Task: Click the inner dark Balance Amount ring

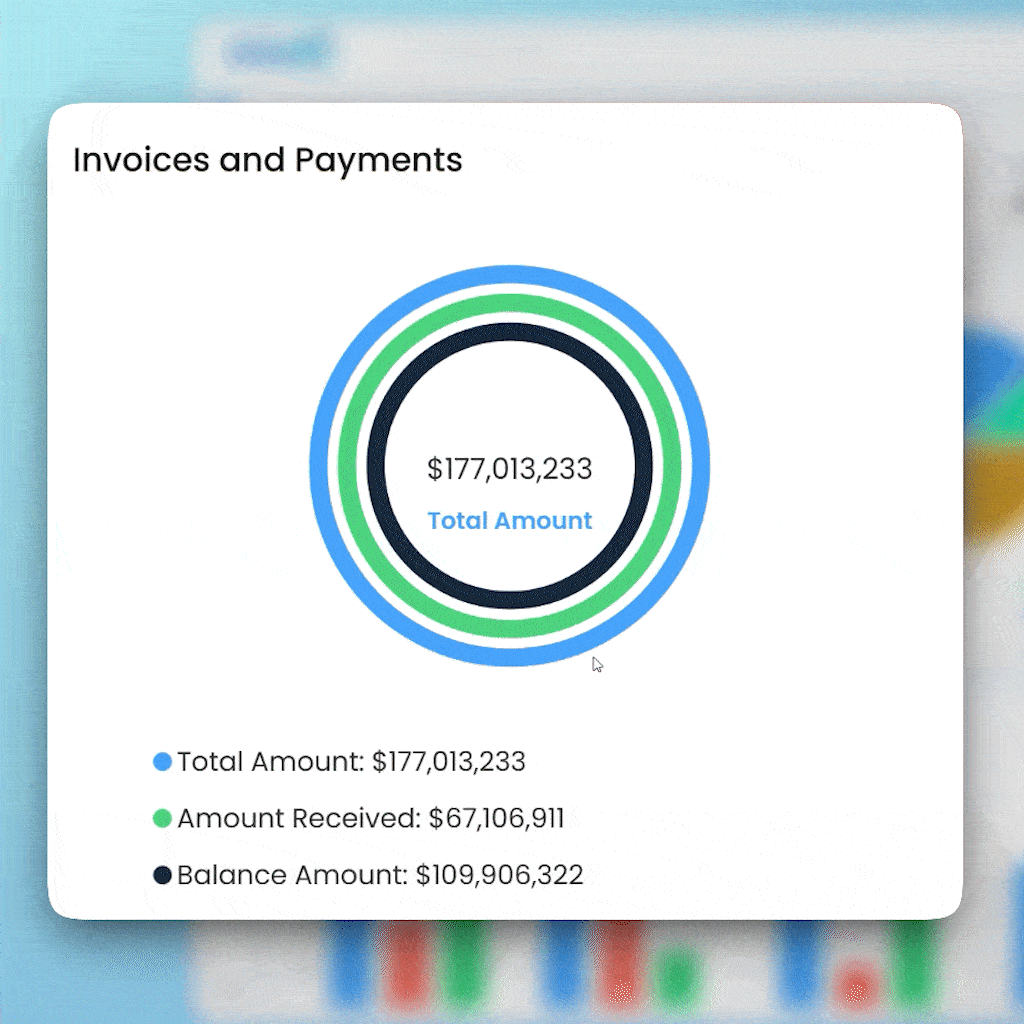Action: [x=509, y=332]
